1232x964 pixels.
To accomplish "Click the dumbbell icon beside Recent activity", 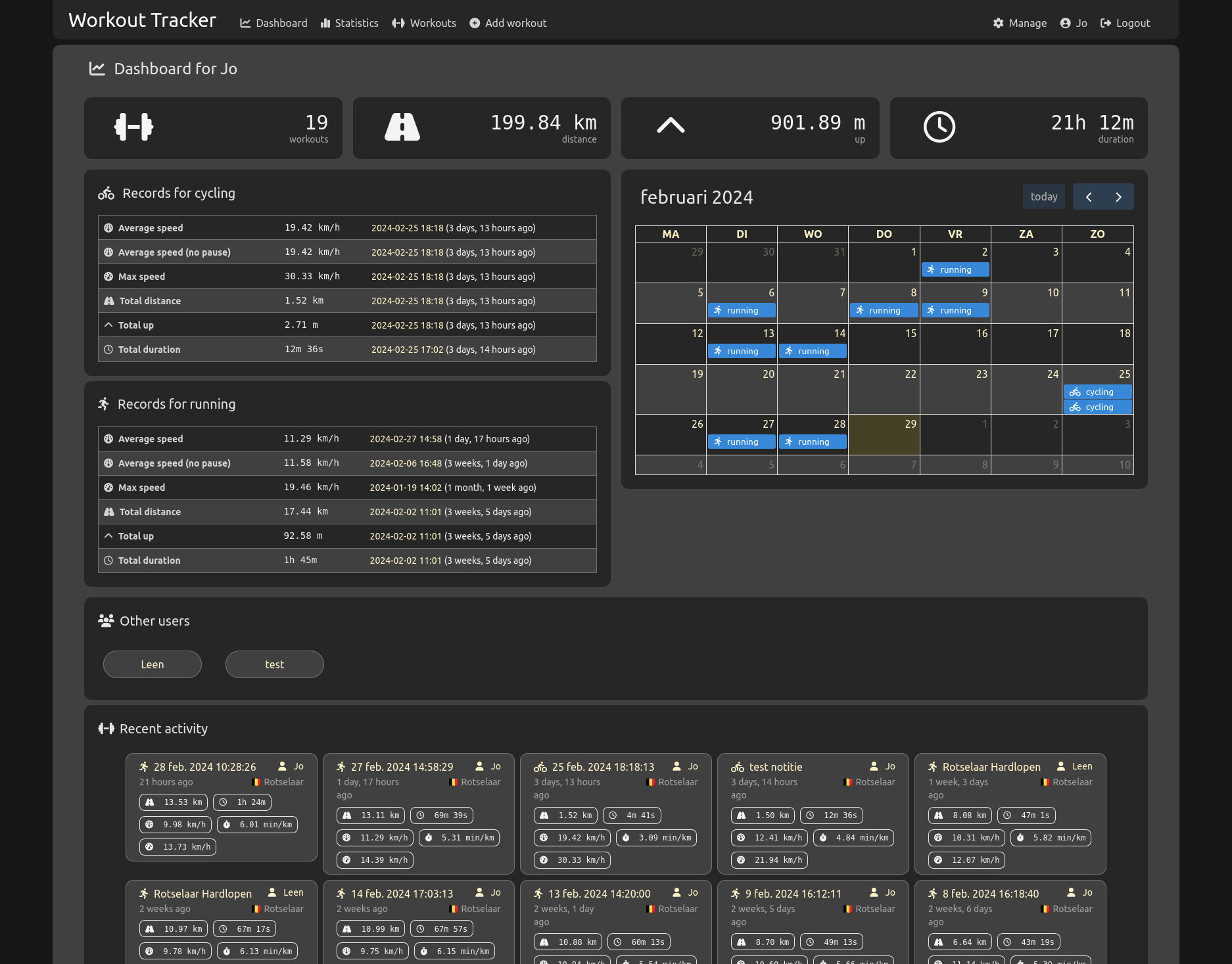I will pyautogui.click(x=106, y=728).
